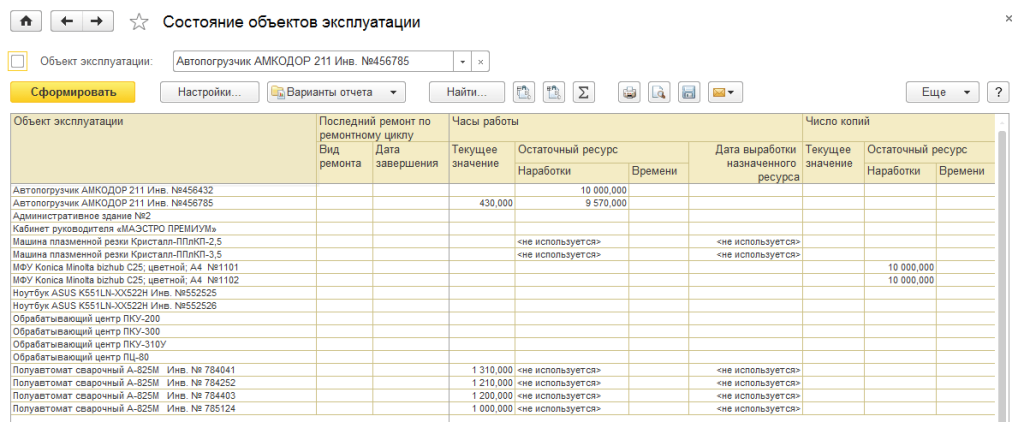Print the report using printer icon
1024x422 pixels.
click(629, 92)
